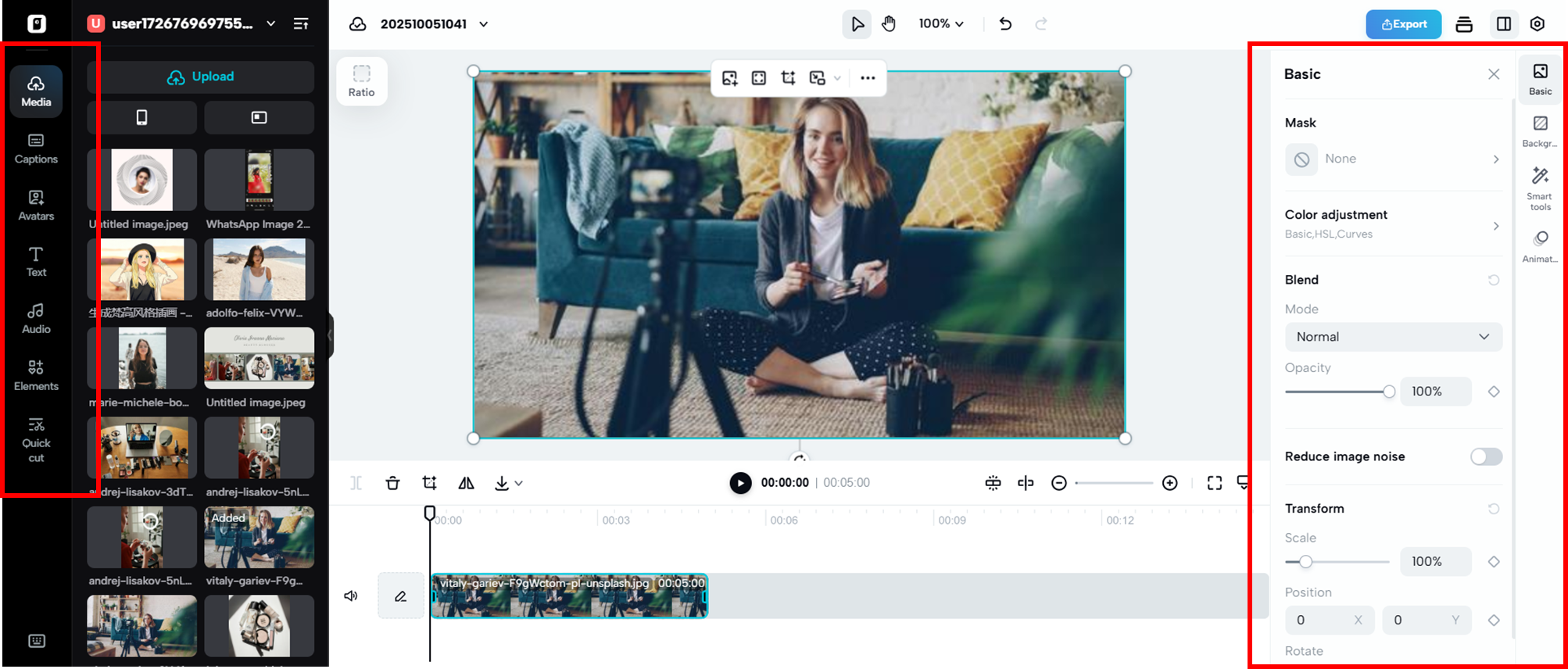Open the Blend Mode Normal dropdown
The height and width of the screenshot is (669, 1568).
1393,337
